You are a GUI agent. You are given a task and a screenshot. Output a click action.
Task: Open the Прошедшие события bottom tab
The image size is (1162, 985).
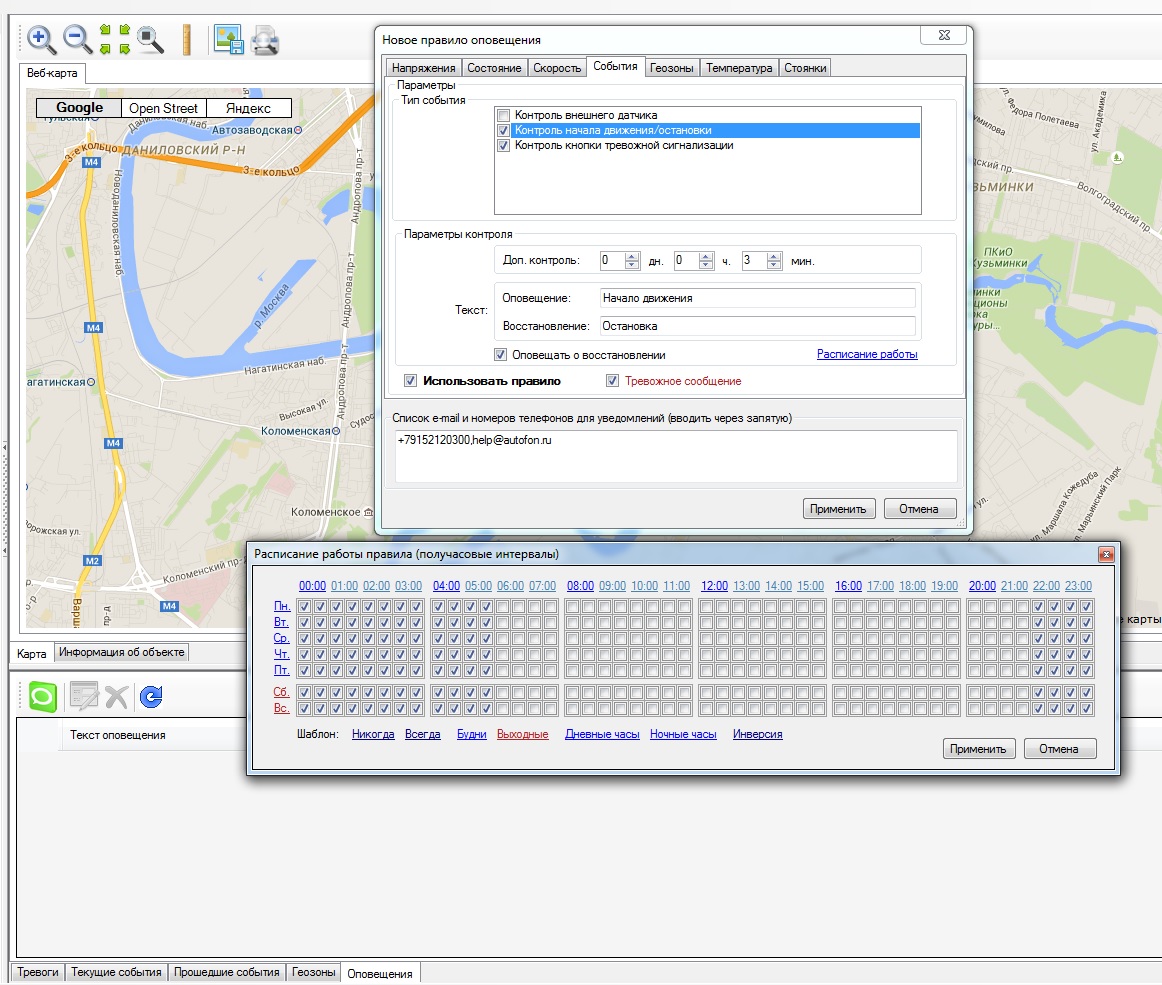(x=226, y=972)
